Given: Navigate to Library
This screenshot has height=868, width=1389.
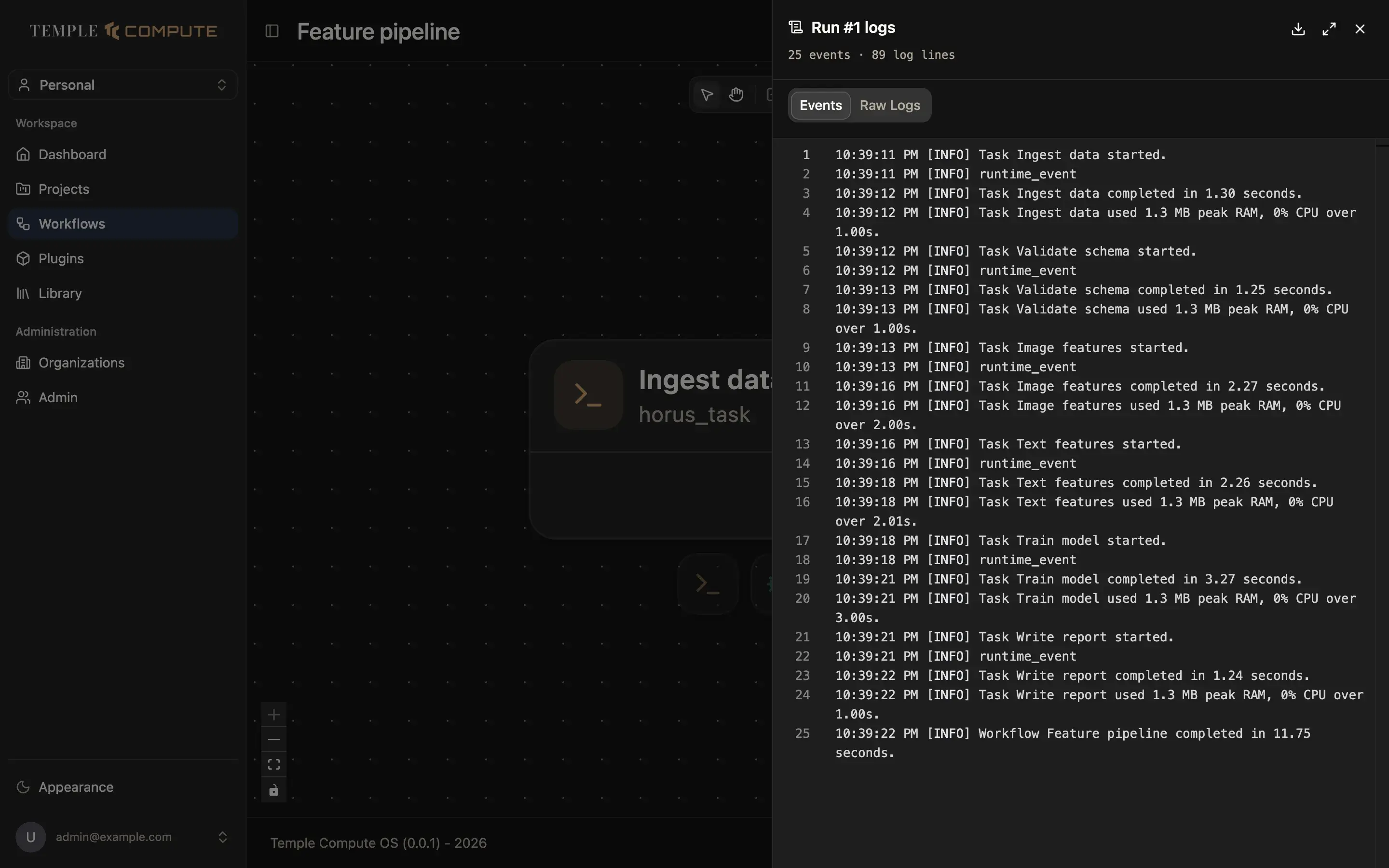Looking at the screenshot, I should coord(123,293).
